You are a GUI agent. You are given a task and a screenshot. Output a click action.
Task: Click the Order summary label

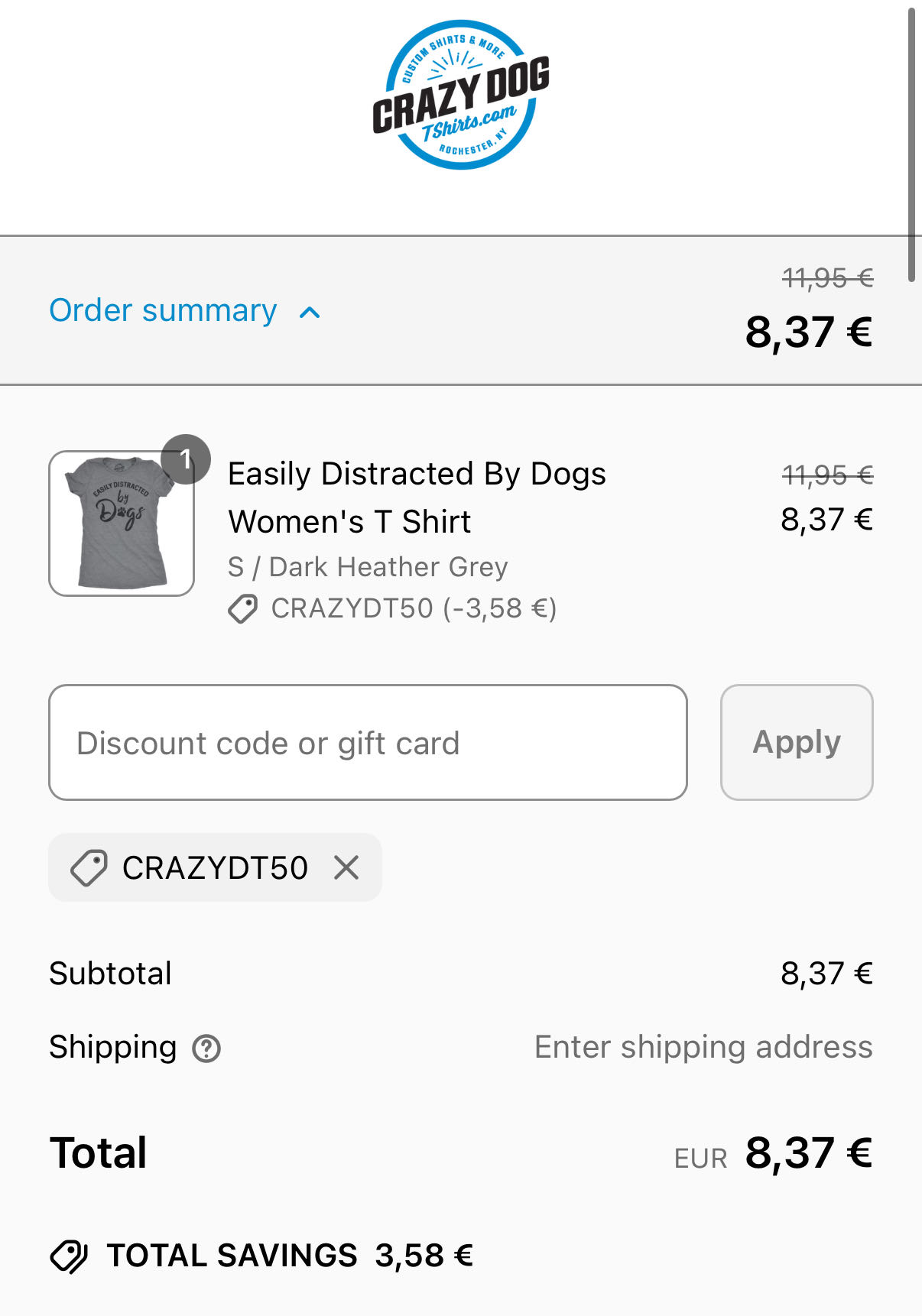pyautogui.click(x=161, y=310)
